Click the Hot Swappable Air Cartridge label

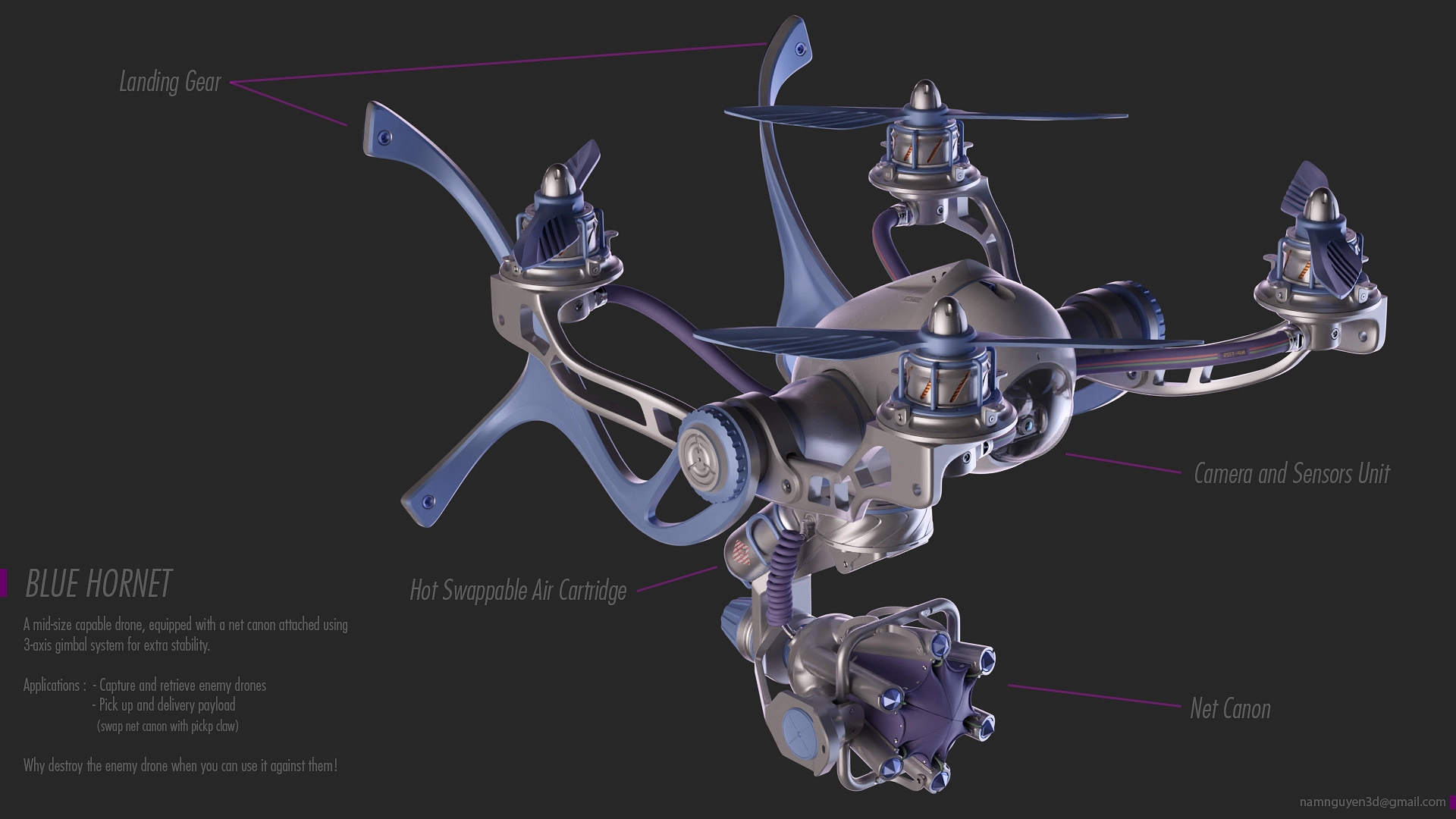[x=518, y=590]
